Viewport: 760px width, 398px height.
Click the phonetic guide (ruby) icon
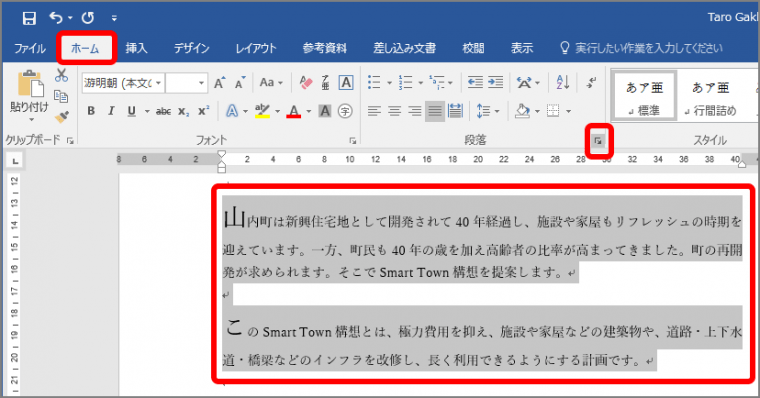[325, 83]
